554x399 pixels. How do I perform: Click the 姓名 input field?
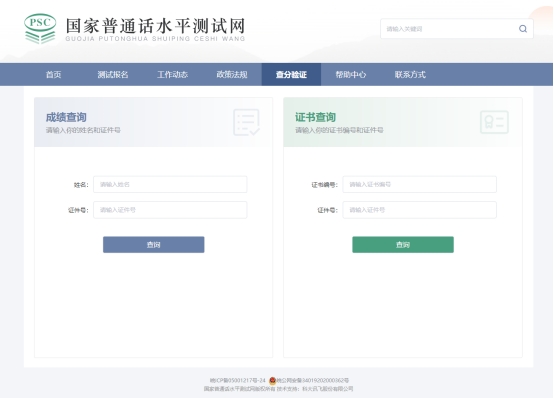click(170, 184)
